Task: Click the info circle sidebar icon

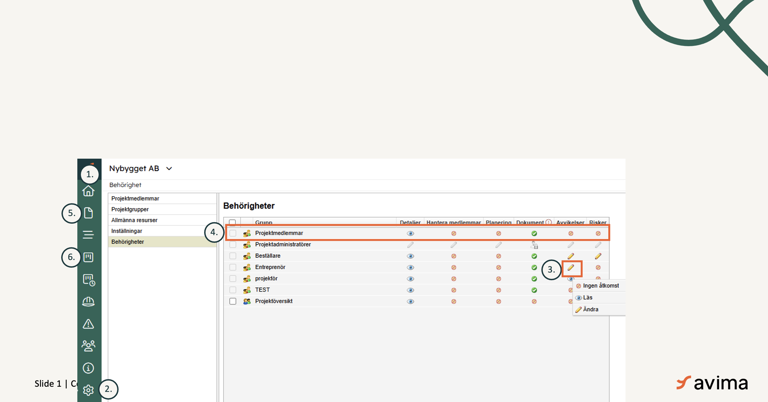Action: coord(88,368)
